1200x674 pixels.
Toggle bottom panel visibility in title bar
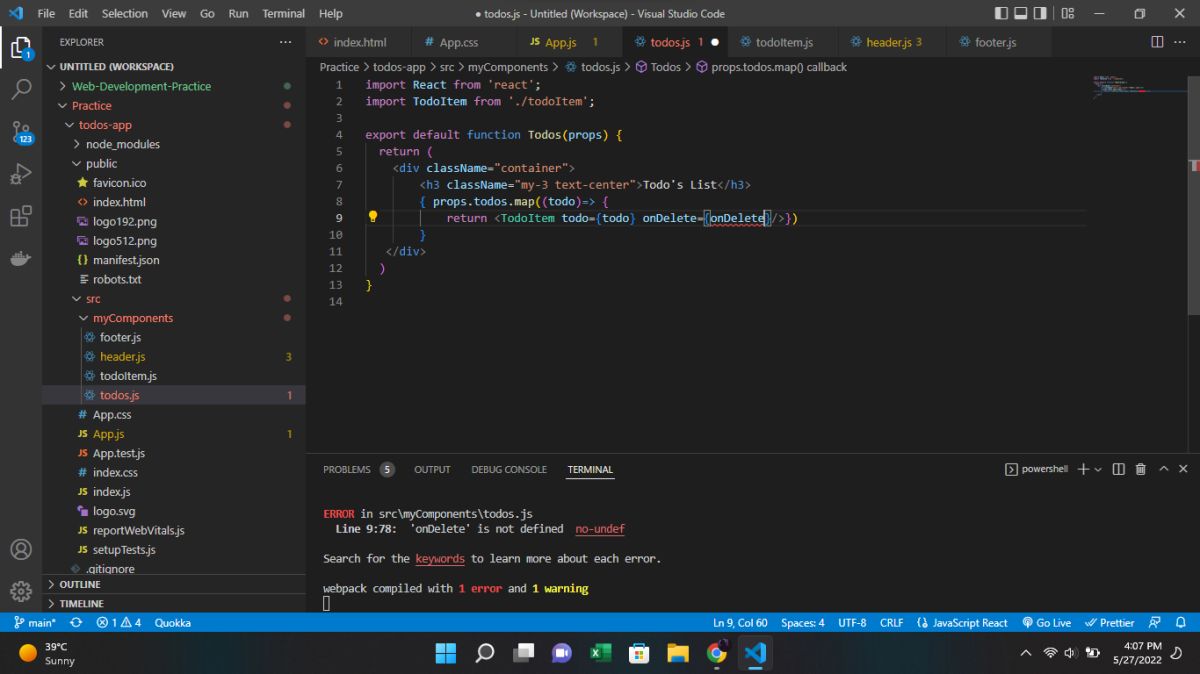coord(1021,14)
